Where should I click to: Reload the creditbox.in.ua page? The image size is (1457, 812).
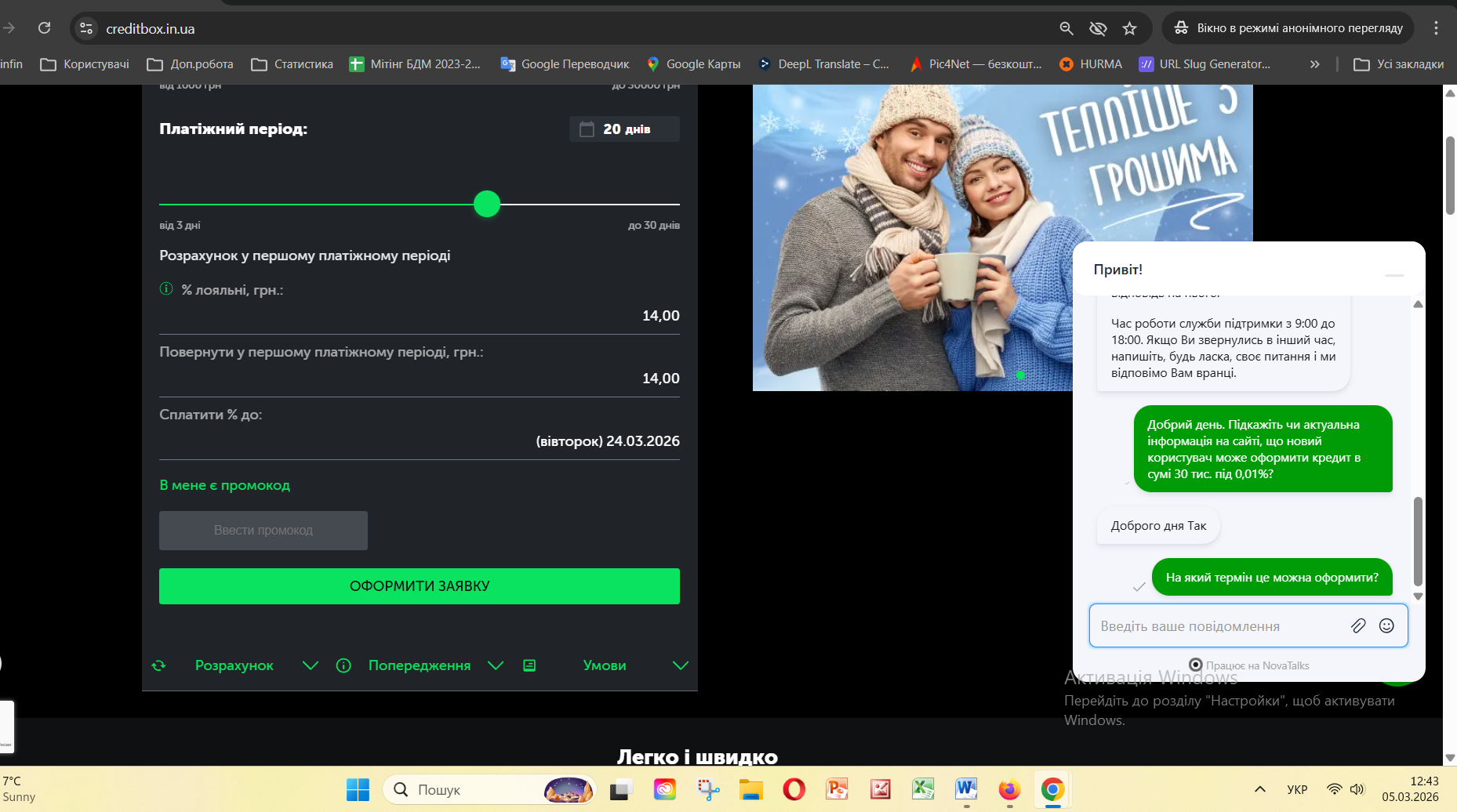click(45, 28)
